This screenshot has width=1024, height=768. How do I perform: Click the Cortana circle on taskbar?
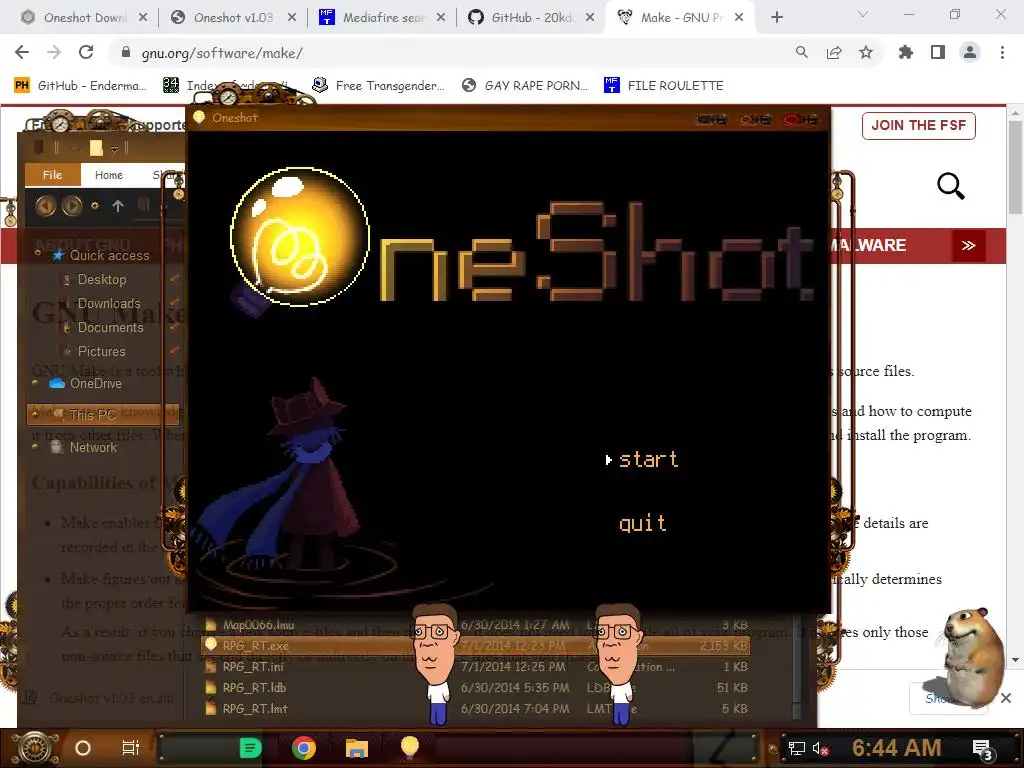(x=82, y=748)
